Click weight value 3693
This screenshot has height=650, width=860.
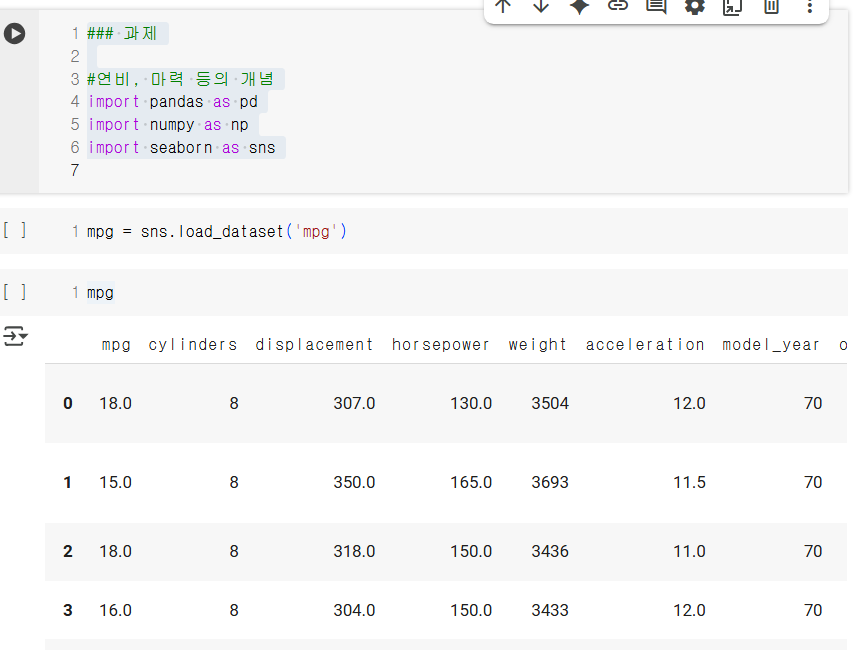coord(550,483)
